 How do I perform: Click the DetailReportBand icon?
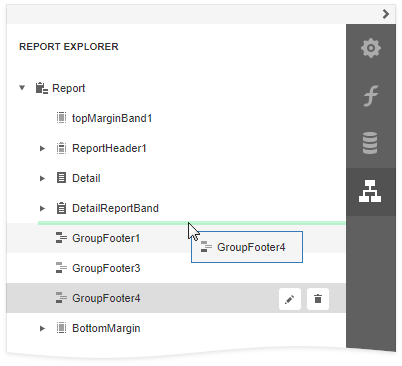61,208
